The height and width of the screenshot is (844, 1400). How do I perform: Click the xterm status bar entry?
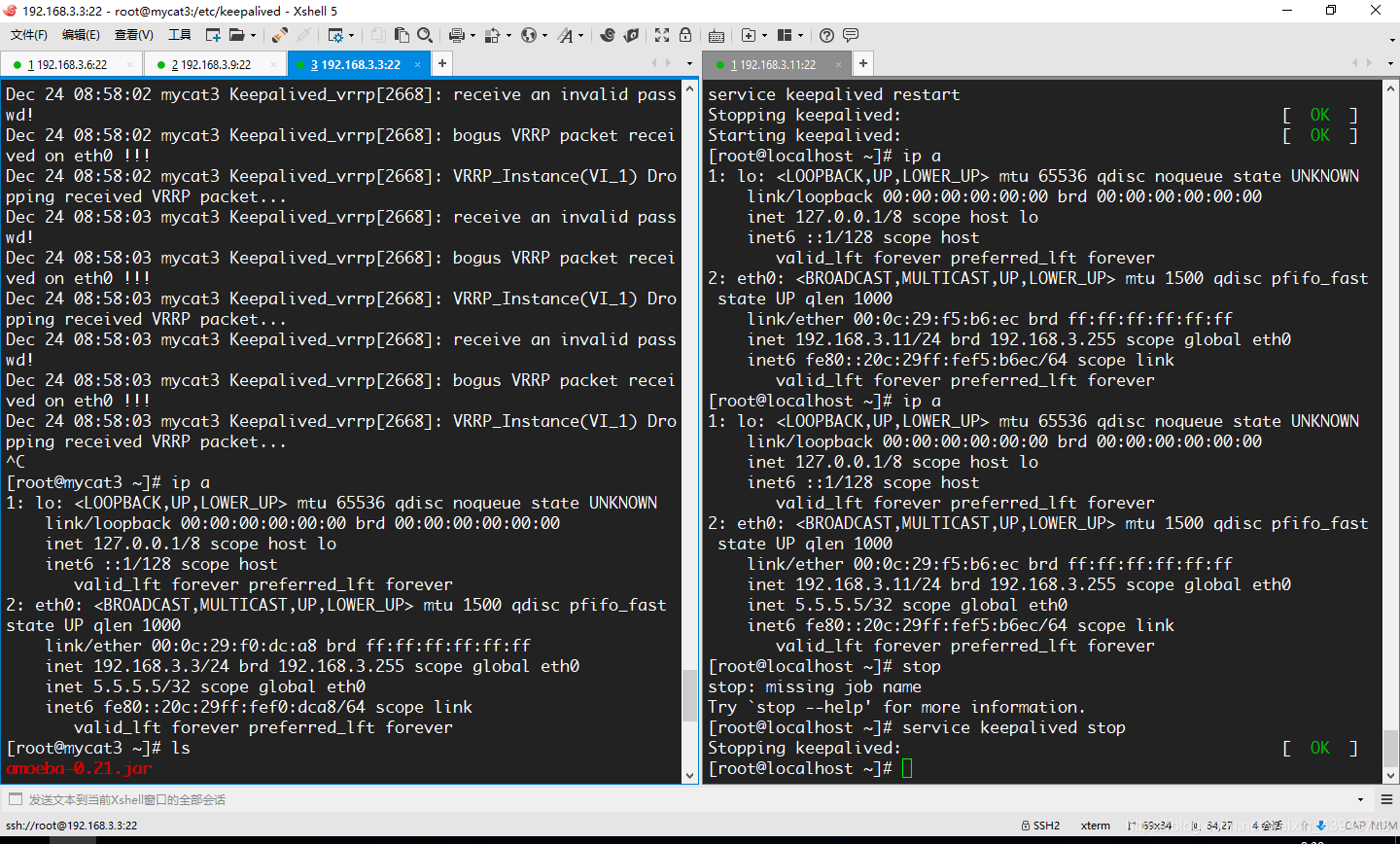point(1096,826)
